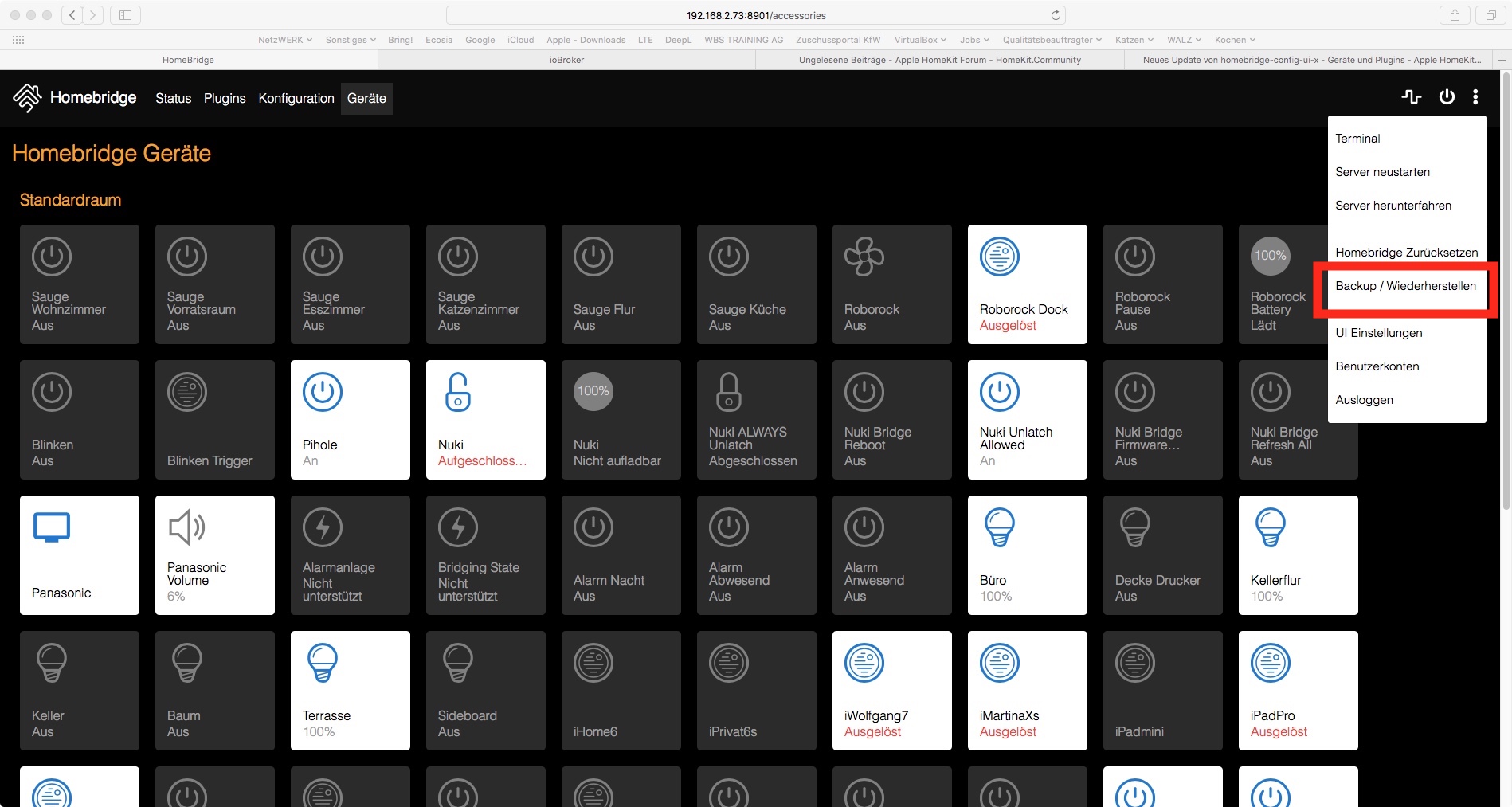Toggle the Sauge Esszimmer switch tile
The height and width of the screenshot is (807, 1512).
point(351,284)
